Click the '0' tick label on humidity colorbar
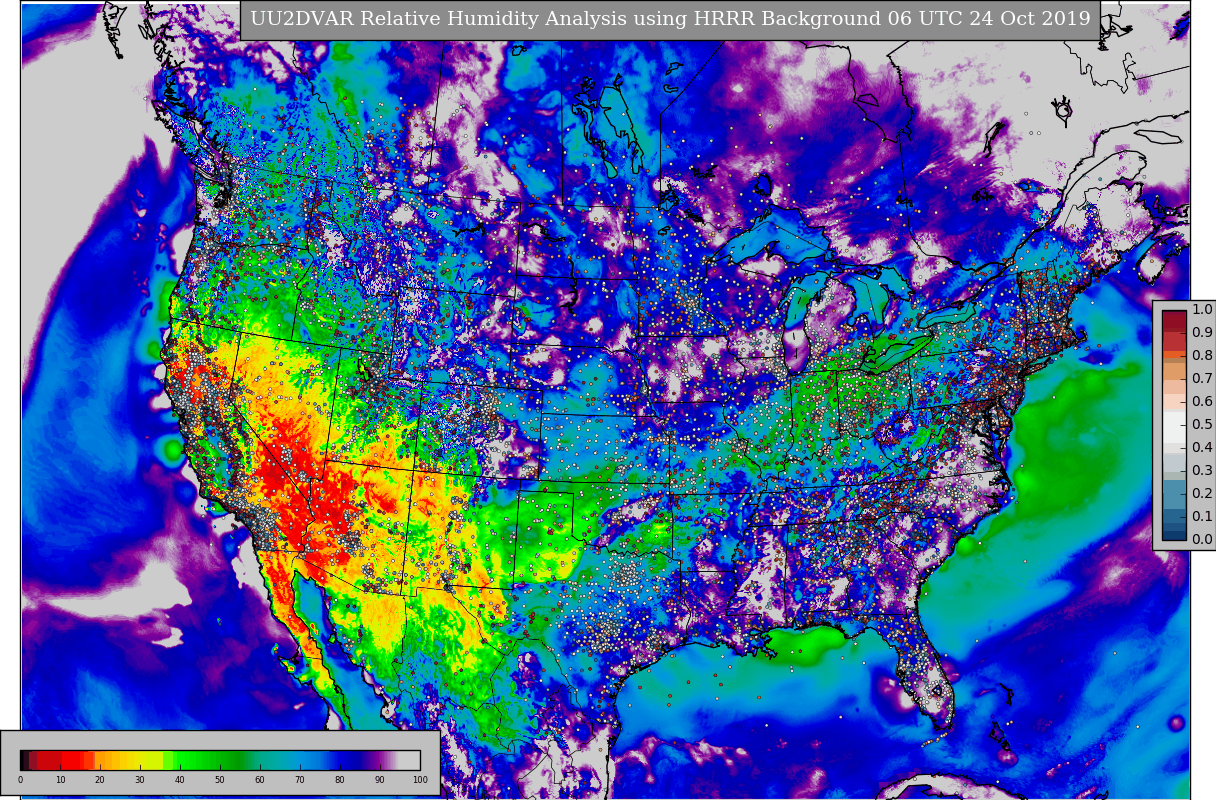This screenshot has width=1216, height=800. (x=20, y=780)
